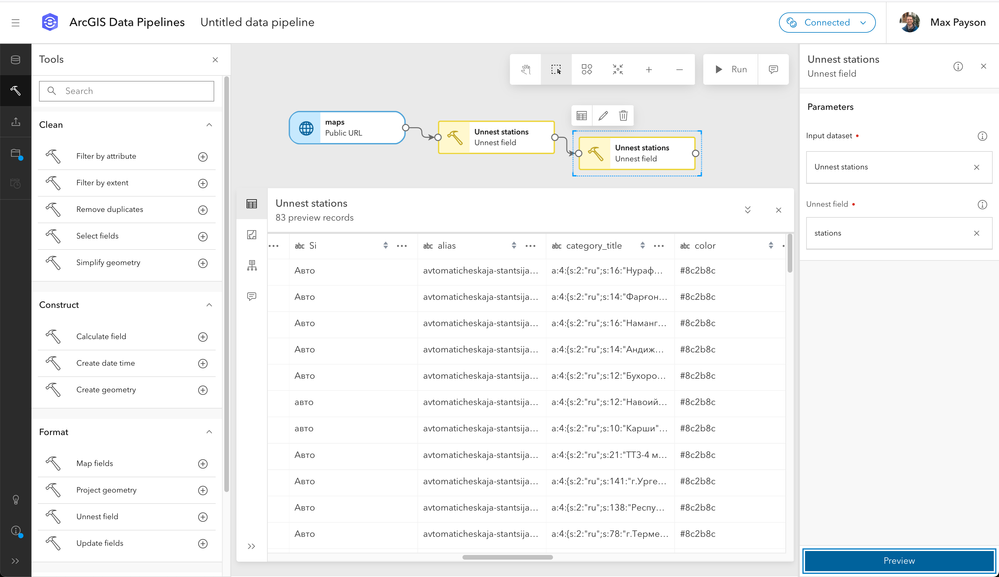Sort the alias column
This screenshot has height=577, width=999.
514,246
